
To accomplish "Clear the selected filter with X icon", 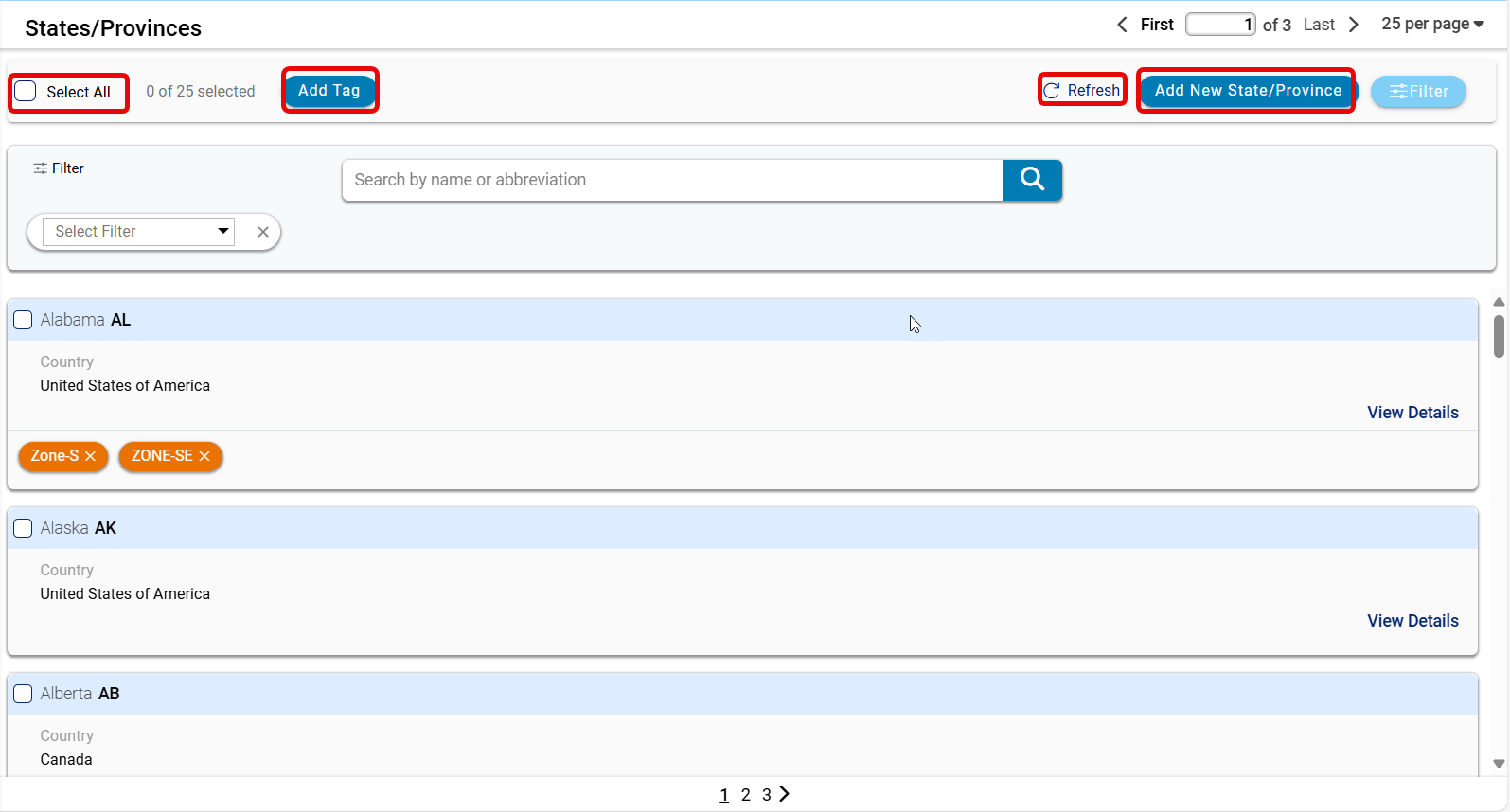I will 263,232.
